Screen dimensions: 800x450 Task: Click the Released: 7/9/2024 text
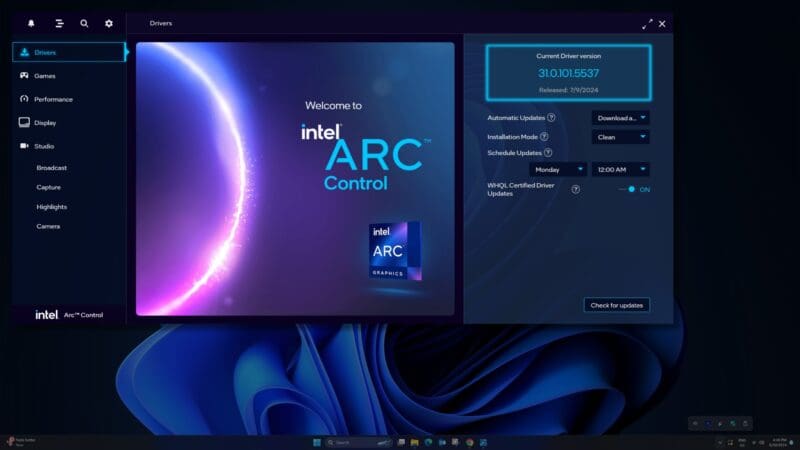click(568, 90)
